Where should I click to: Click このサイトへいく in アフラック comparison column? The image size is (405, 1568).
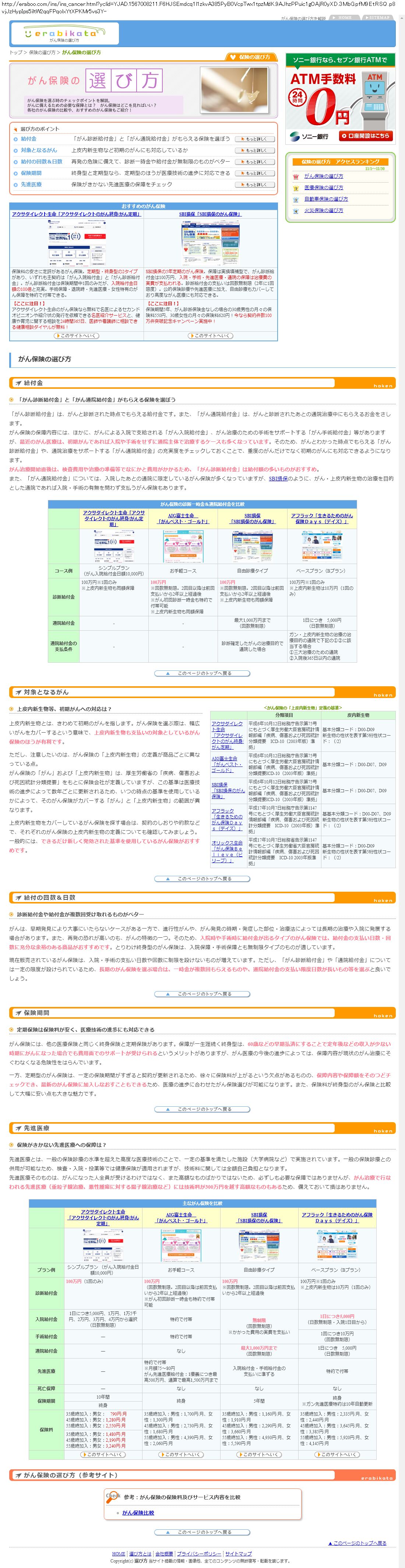click(337, 1454)
